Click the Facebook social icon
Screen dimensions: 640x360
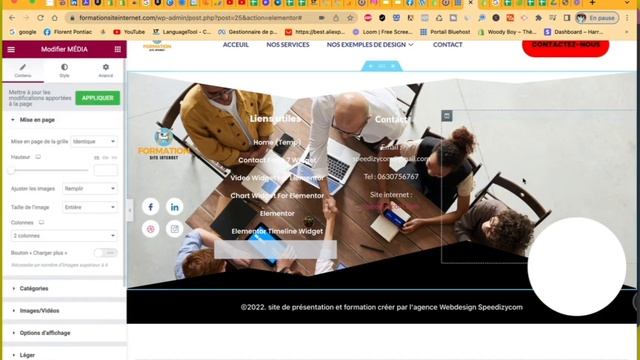(151, 207)
